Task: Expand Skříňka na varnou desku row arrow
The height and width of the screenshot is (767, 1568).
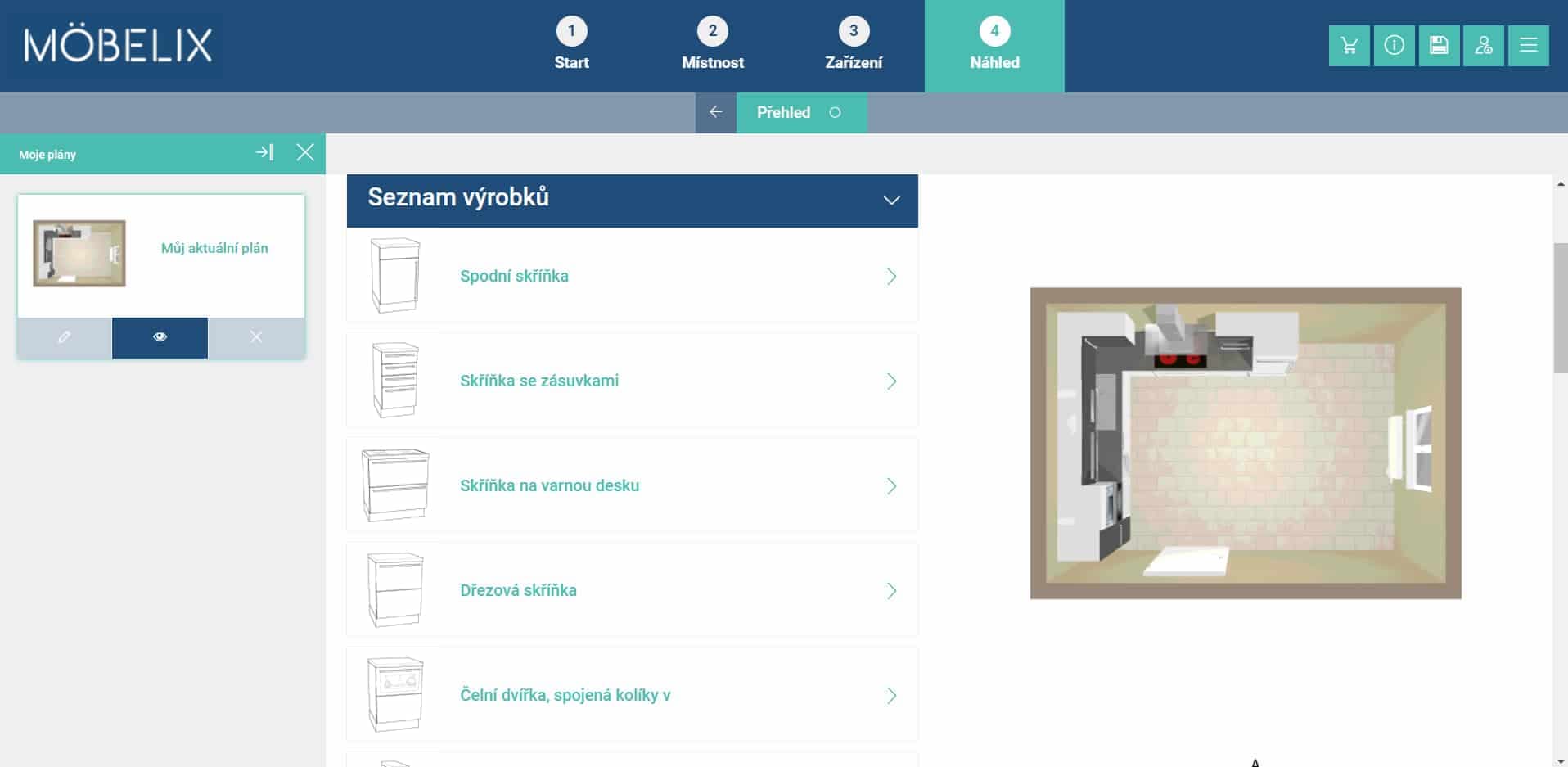Action: pyautogui.click(x=892, y=486)
